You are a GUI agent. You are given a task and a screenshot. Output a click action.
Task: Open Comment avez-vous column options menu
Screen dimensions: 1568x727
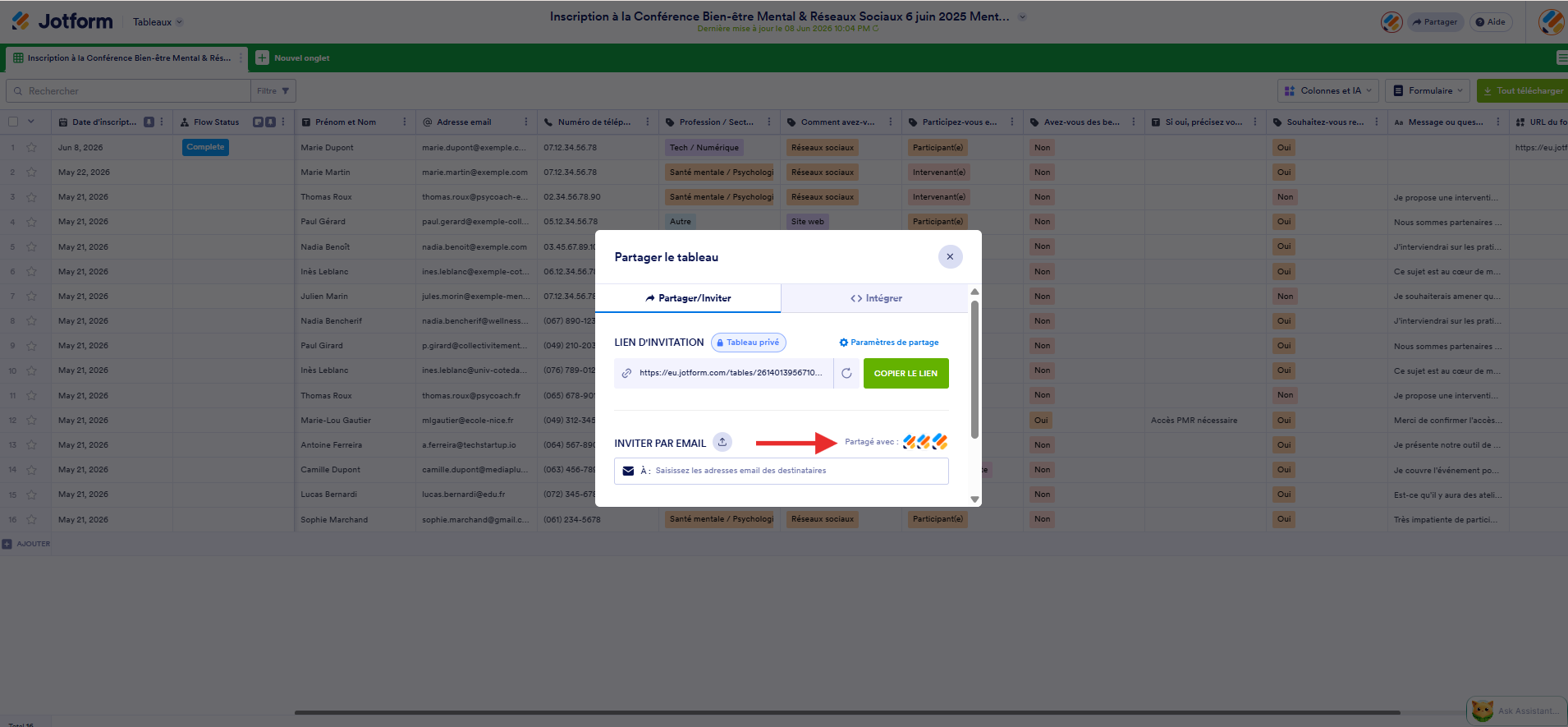(x=891, y=122)
